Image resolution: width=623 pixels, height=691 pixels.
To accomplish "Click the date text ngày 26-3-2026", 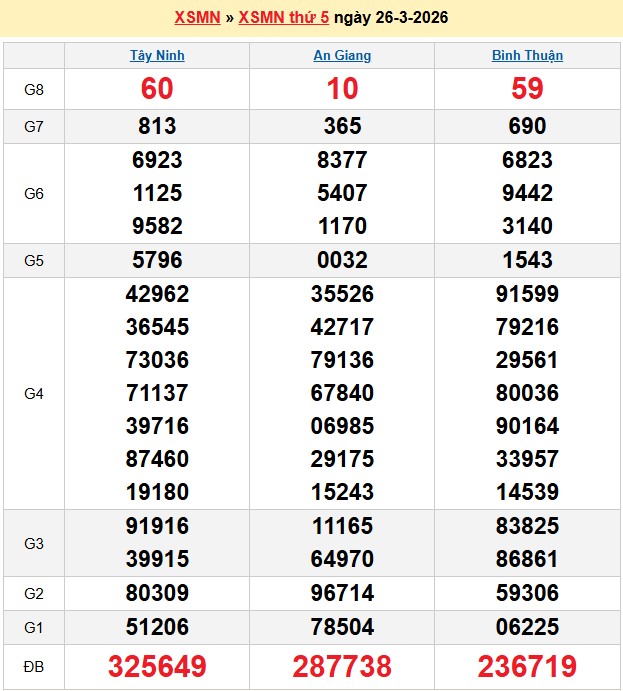I will click(390, 17).
